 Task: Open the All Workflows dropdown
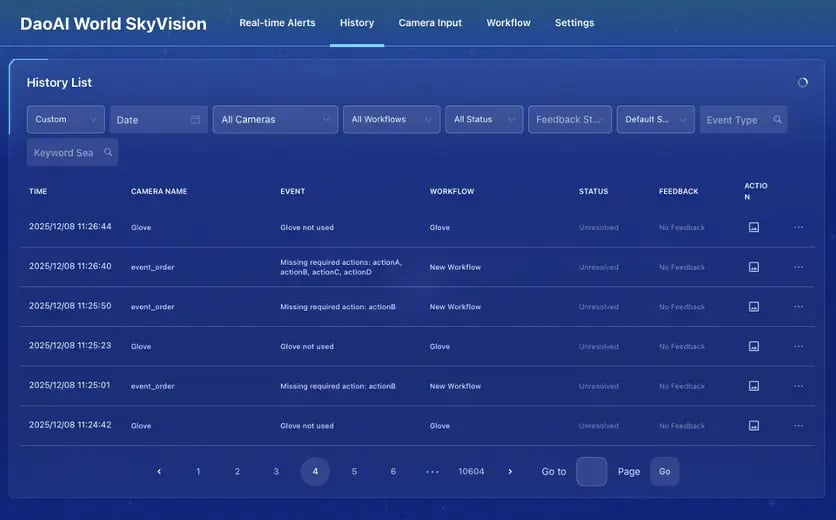coord(390,120)
